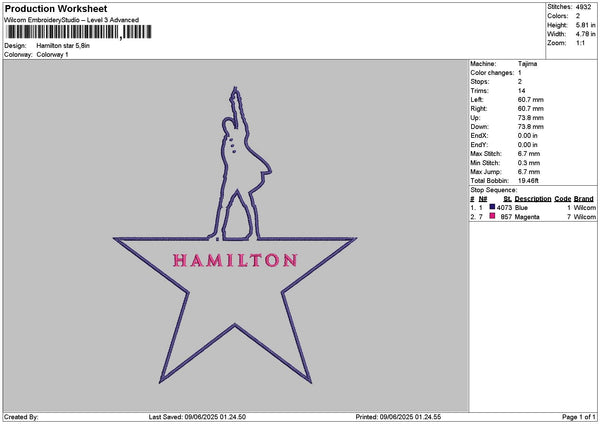
Task: Click the "Magenta" description in stop sequence
Action: click(527, 217)
